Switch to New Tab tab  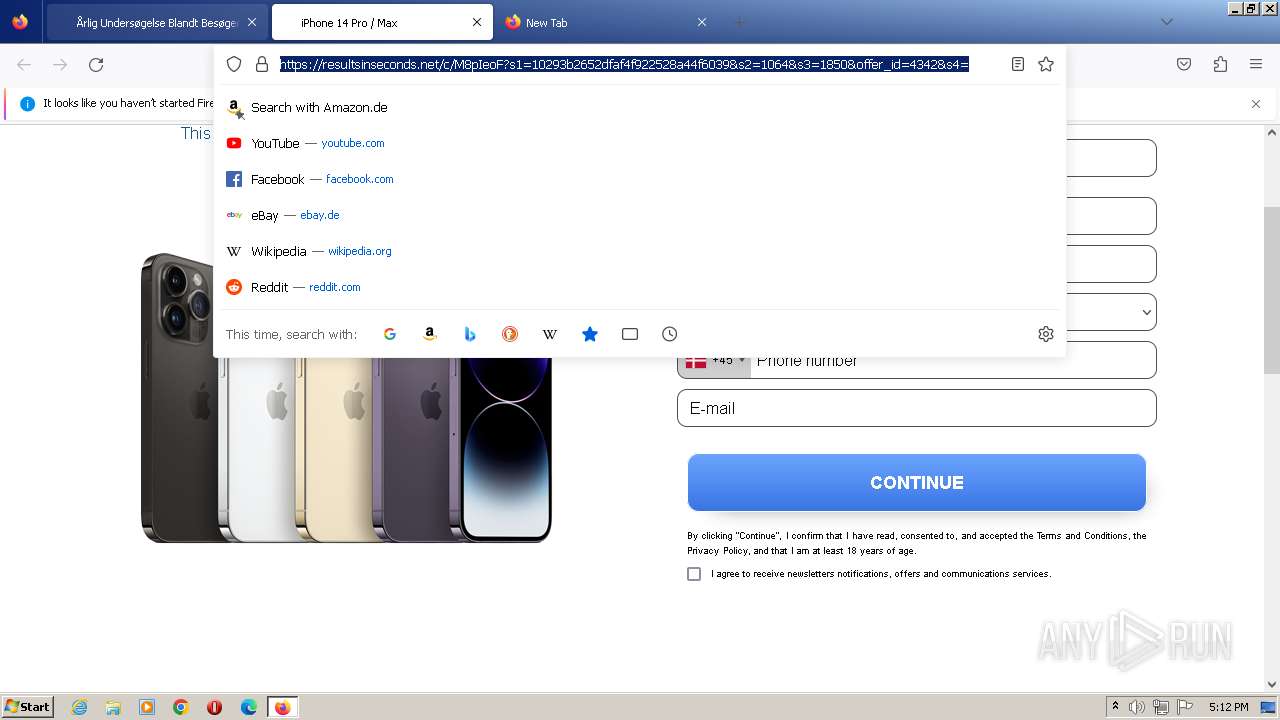(x=607, y=22)
